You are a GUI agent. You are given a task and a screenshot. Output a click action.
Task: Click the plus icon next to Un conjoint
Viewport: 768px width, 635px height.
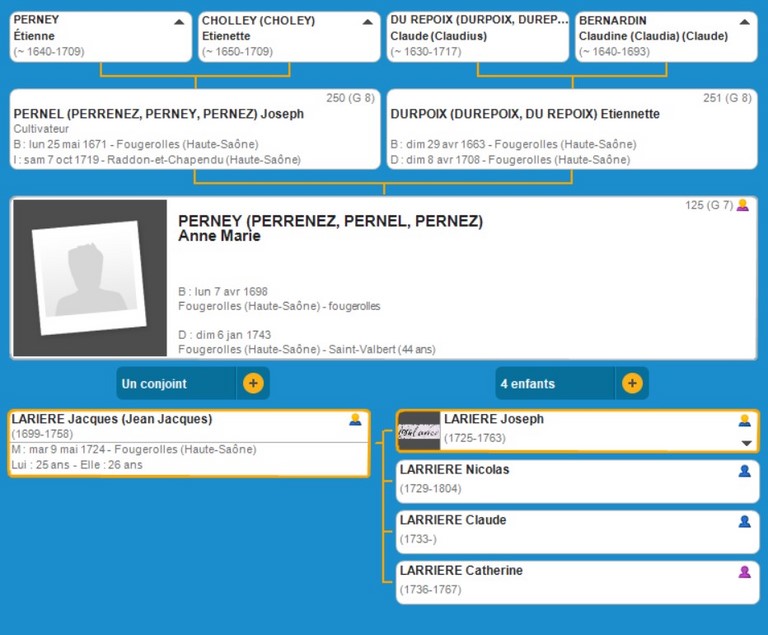tap(253, 383)
